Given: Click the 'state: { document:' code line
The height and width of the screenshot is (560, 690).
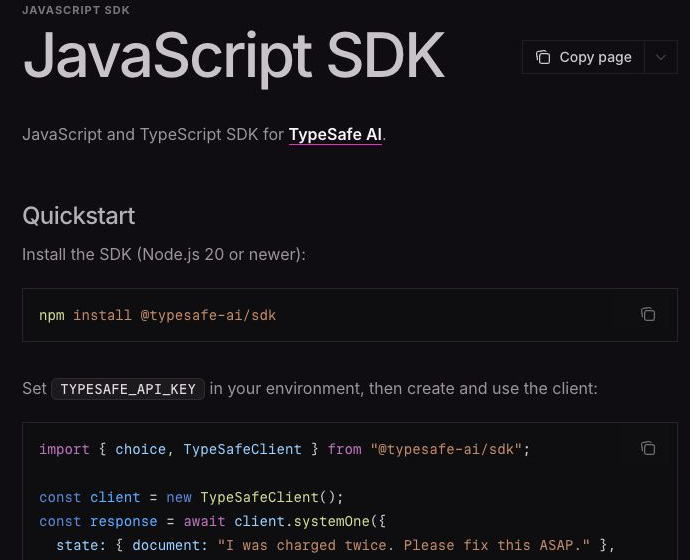Looking at the screenshot, I should coord(335,545).
